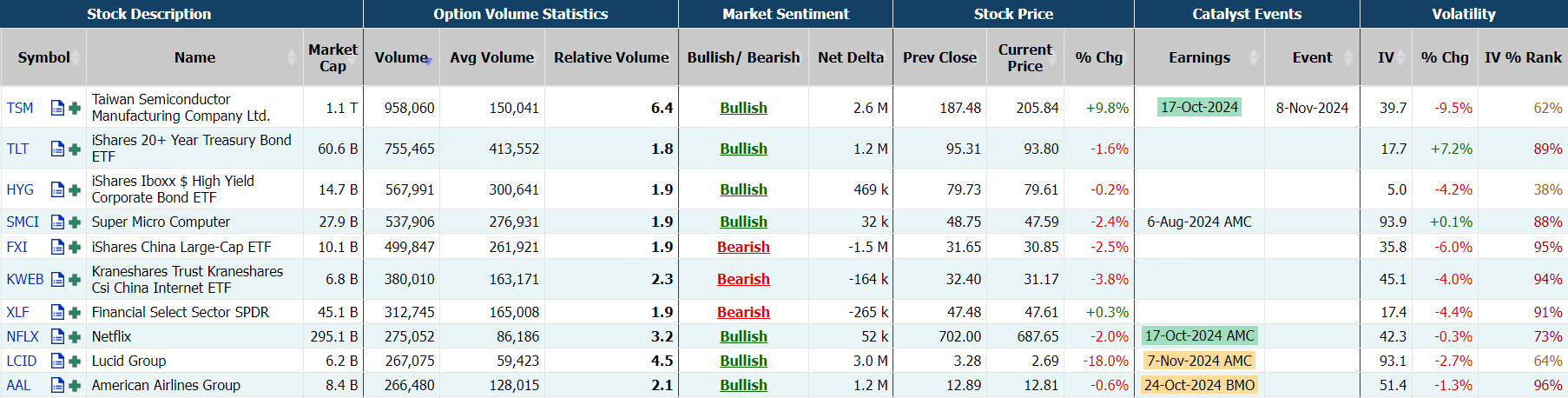Click the Bullish link for Netflix
Image resolution: width=1568 pixels, height=398 pixels.
click(743, 336)
